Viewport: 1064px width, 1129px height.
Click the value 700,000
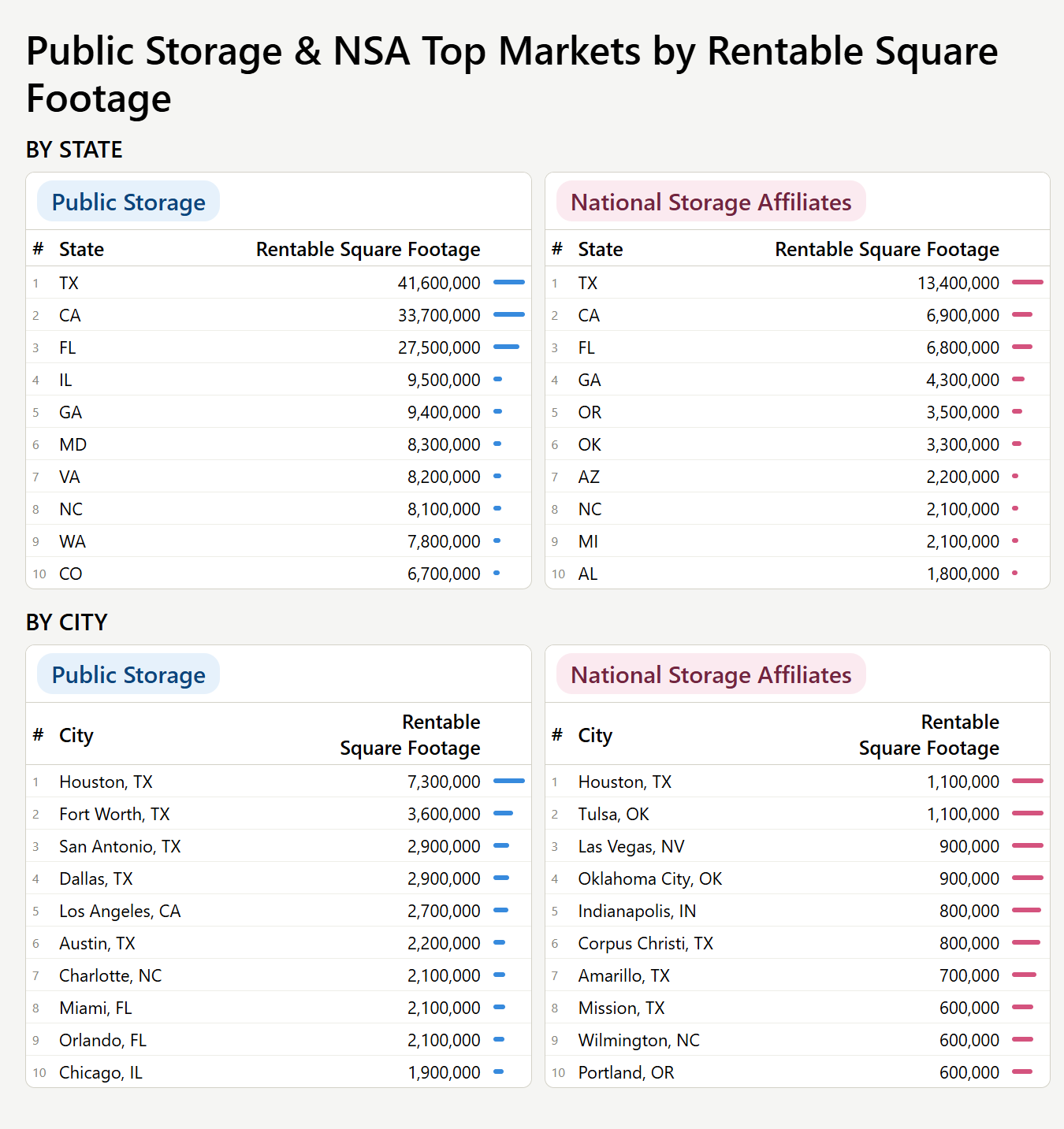(x=969, y=975)
